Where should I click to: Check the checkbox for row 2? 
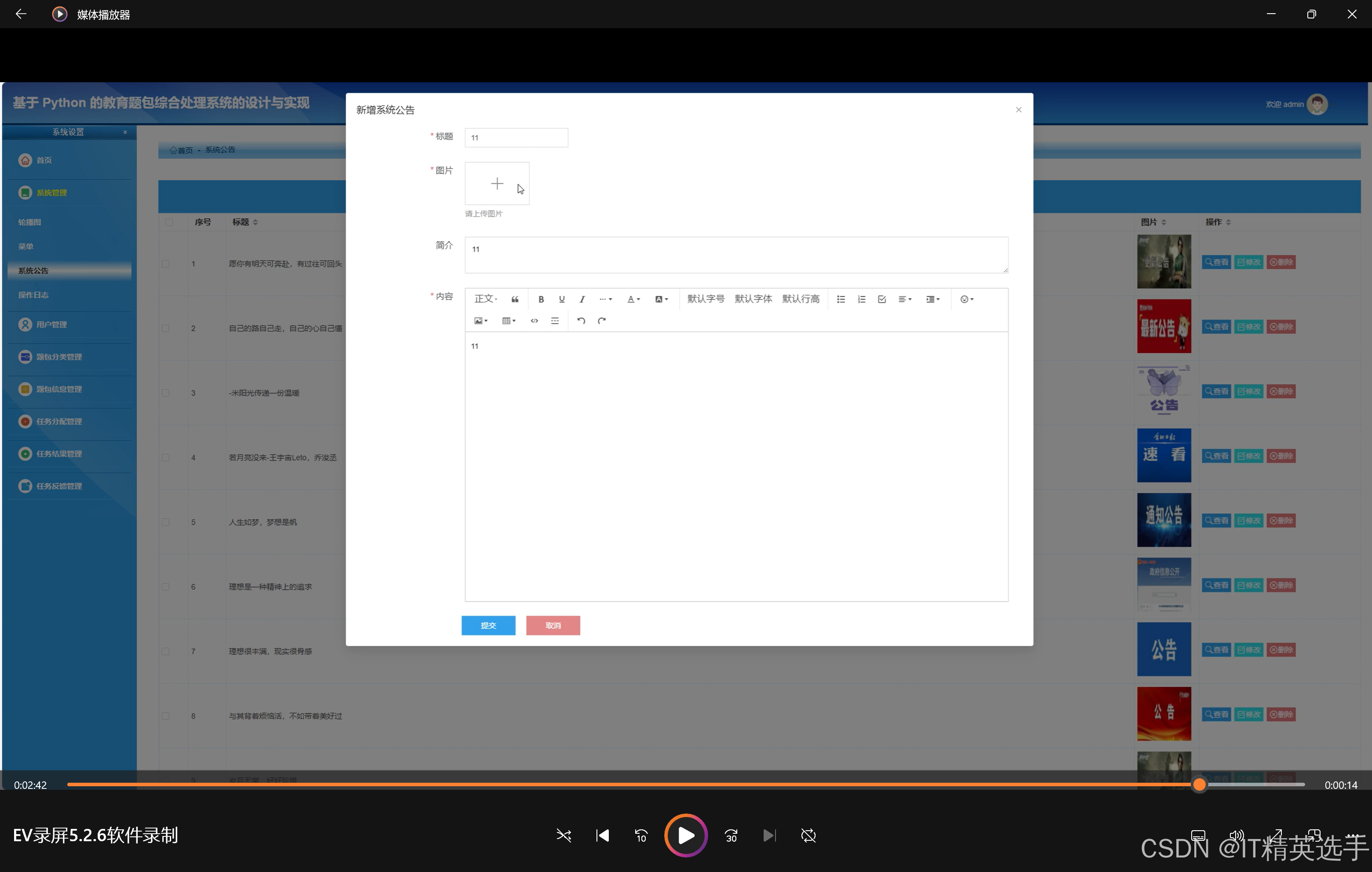[x=165, y=328]
